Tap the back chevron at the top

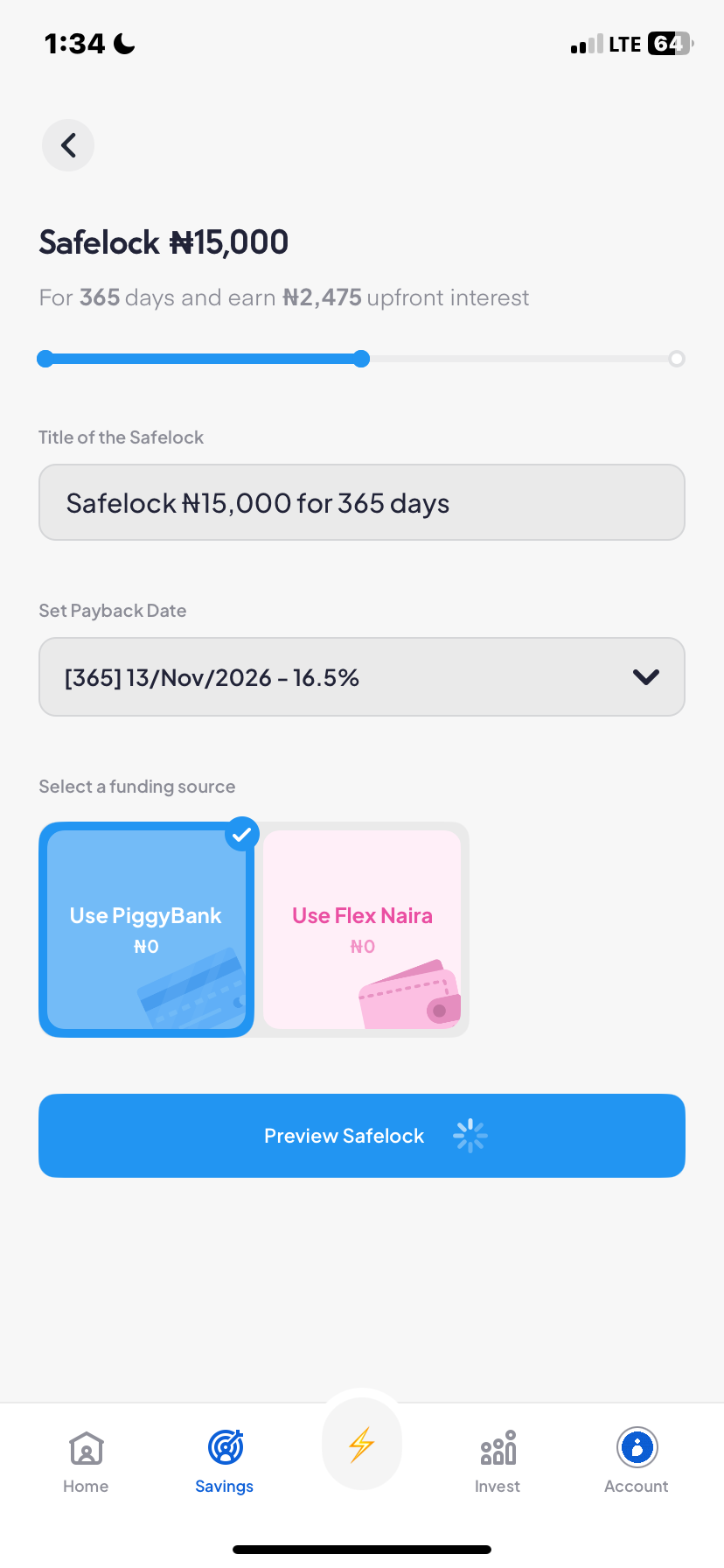pyautogui.click(x=67, y=145)
